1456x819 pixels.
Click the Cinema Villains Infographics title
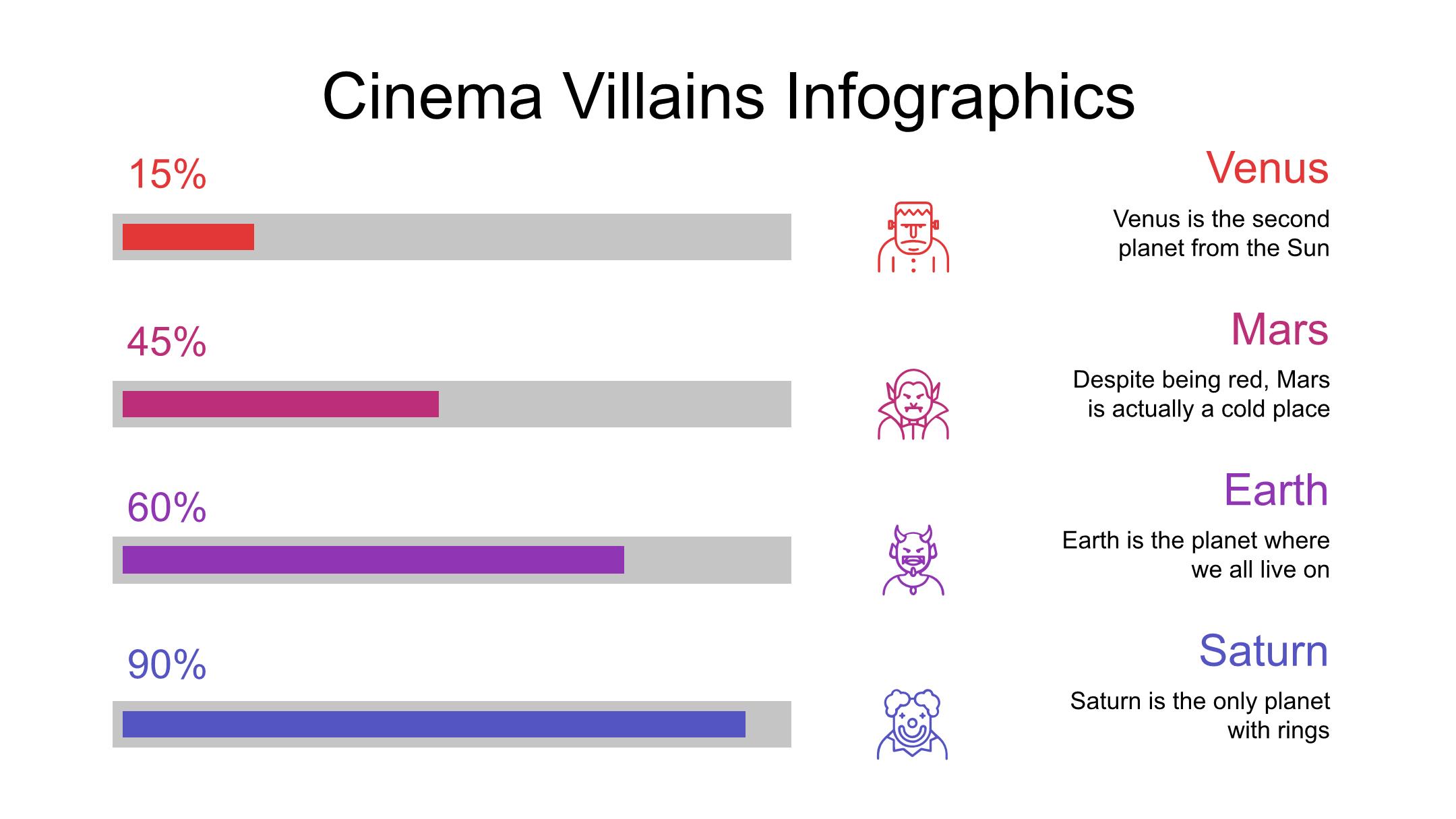click(729, 96)
